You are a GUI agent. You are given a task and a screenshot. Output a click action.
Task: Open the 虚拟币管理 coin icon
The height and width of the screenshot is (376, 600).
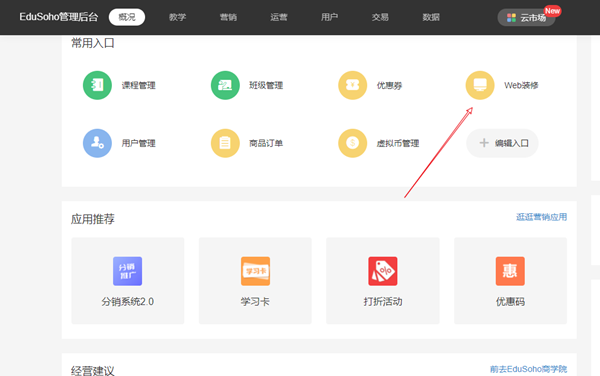(x=352, y=143)
